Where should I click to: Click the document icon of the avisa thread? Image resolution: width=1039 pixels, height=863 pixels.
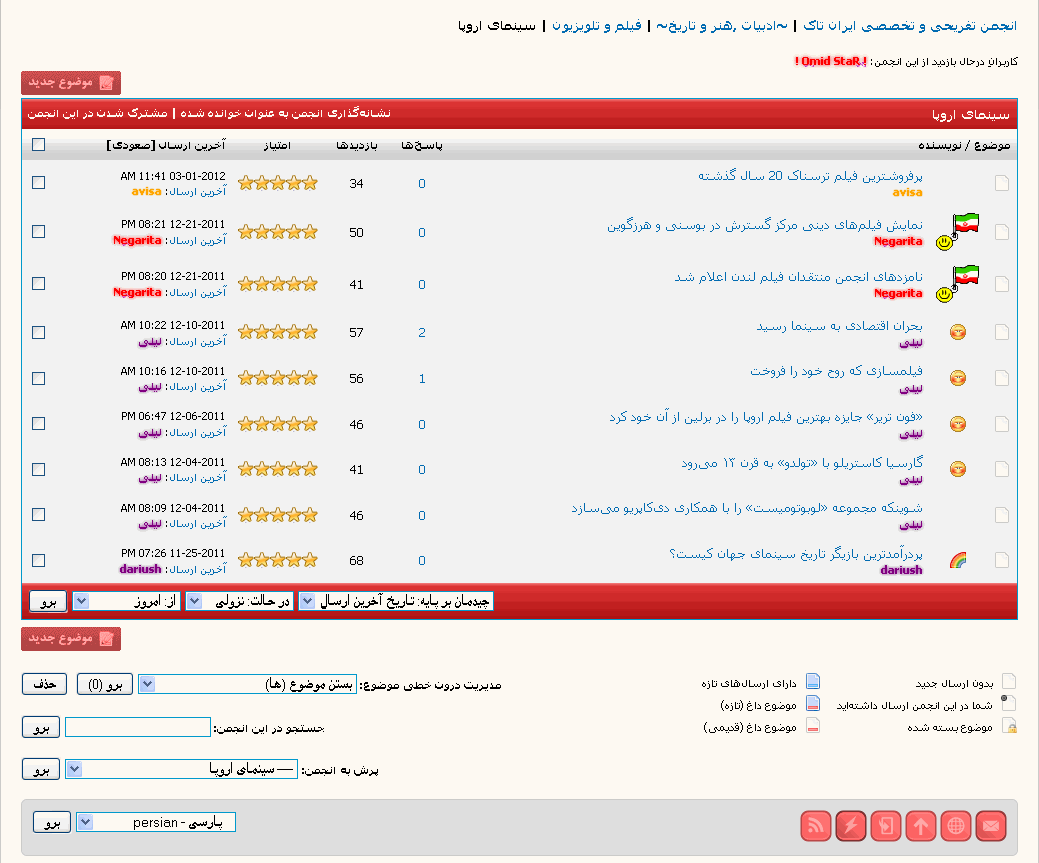(1001, 183)
